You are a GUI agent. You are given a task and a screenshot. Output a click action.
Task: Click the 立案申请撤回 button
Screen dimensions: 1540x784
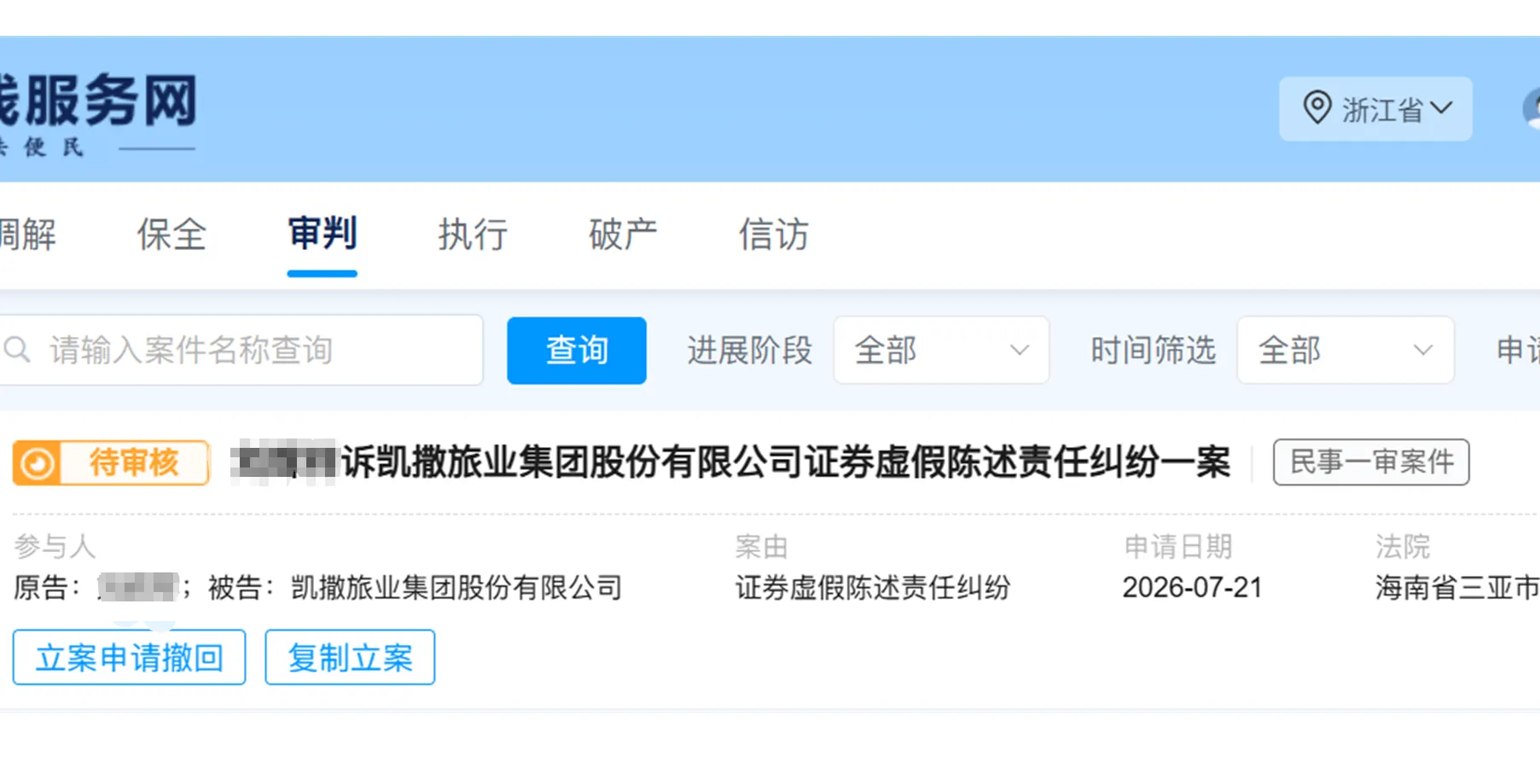coord(129,657)
